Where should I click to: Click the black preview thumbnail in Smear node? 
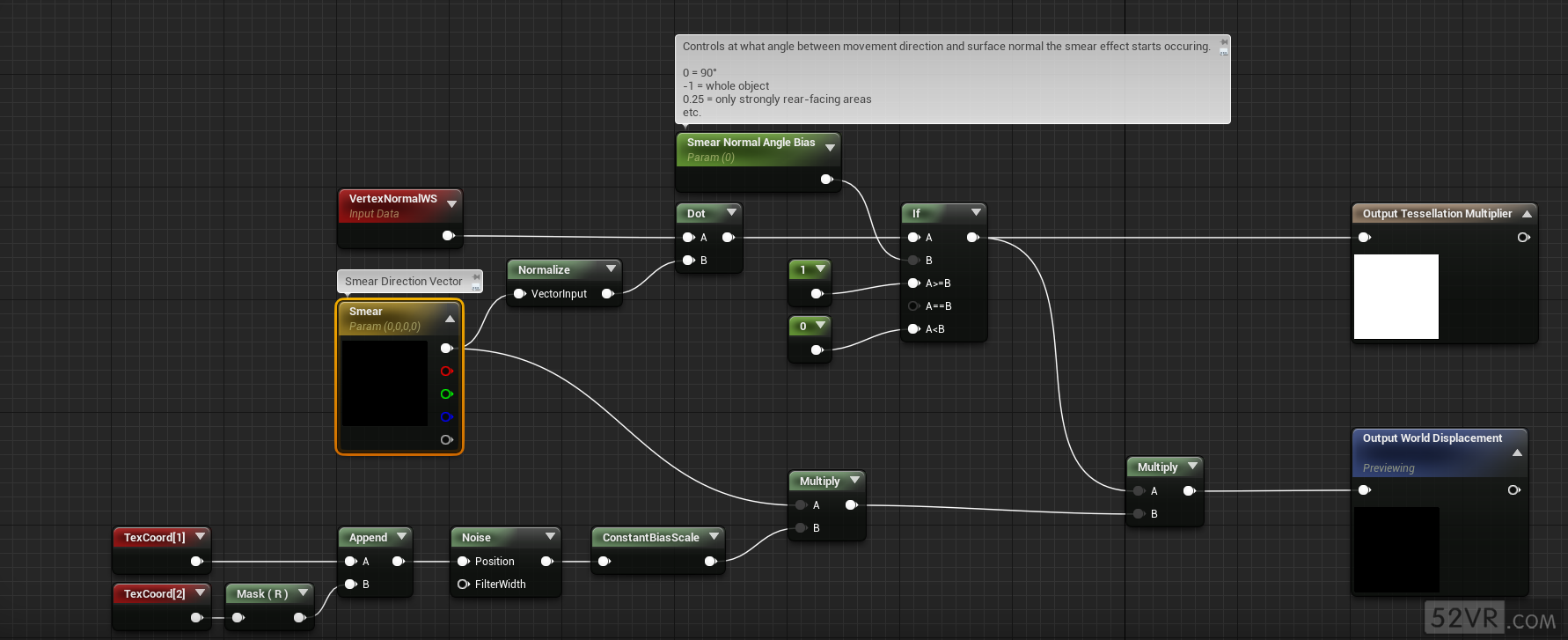(385, 383)
